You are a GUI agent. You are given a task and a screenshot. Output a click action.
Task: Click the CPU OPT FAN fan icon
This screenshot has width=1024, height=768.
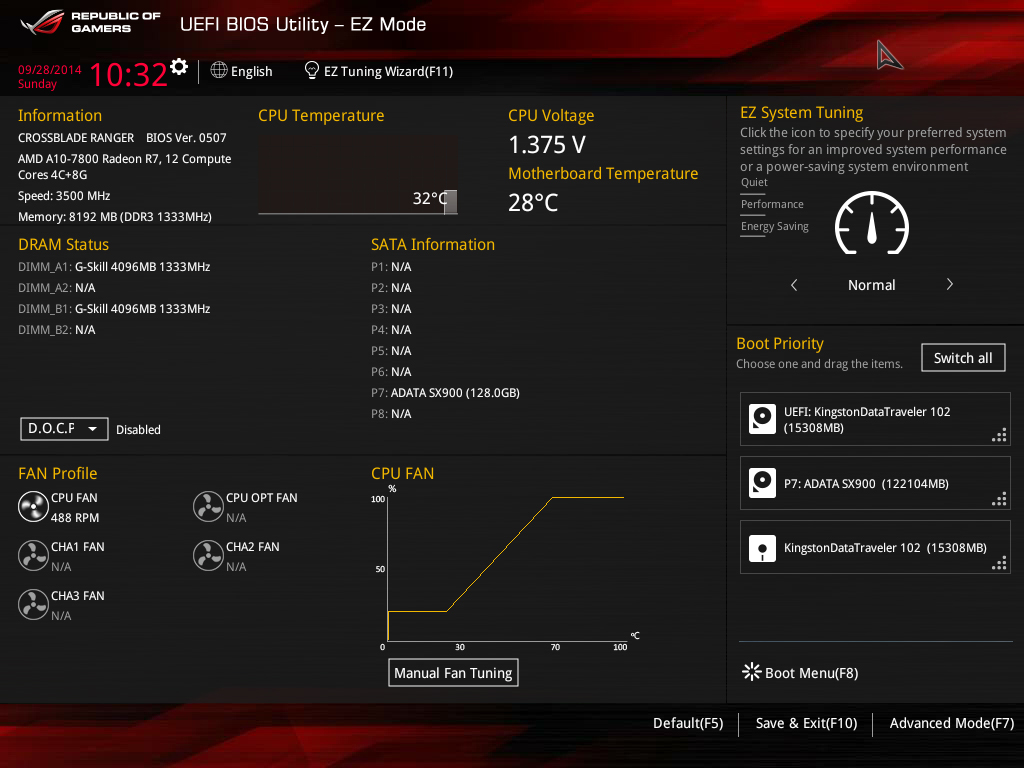point(208,507)
